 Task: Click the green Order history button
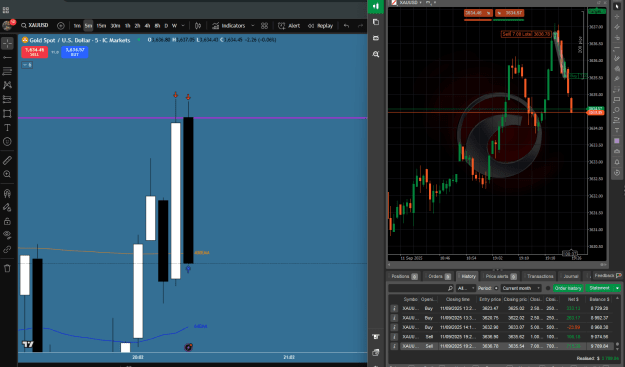(x=568, y=288)
